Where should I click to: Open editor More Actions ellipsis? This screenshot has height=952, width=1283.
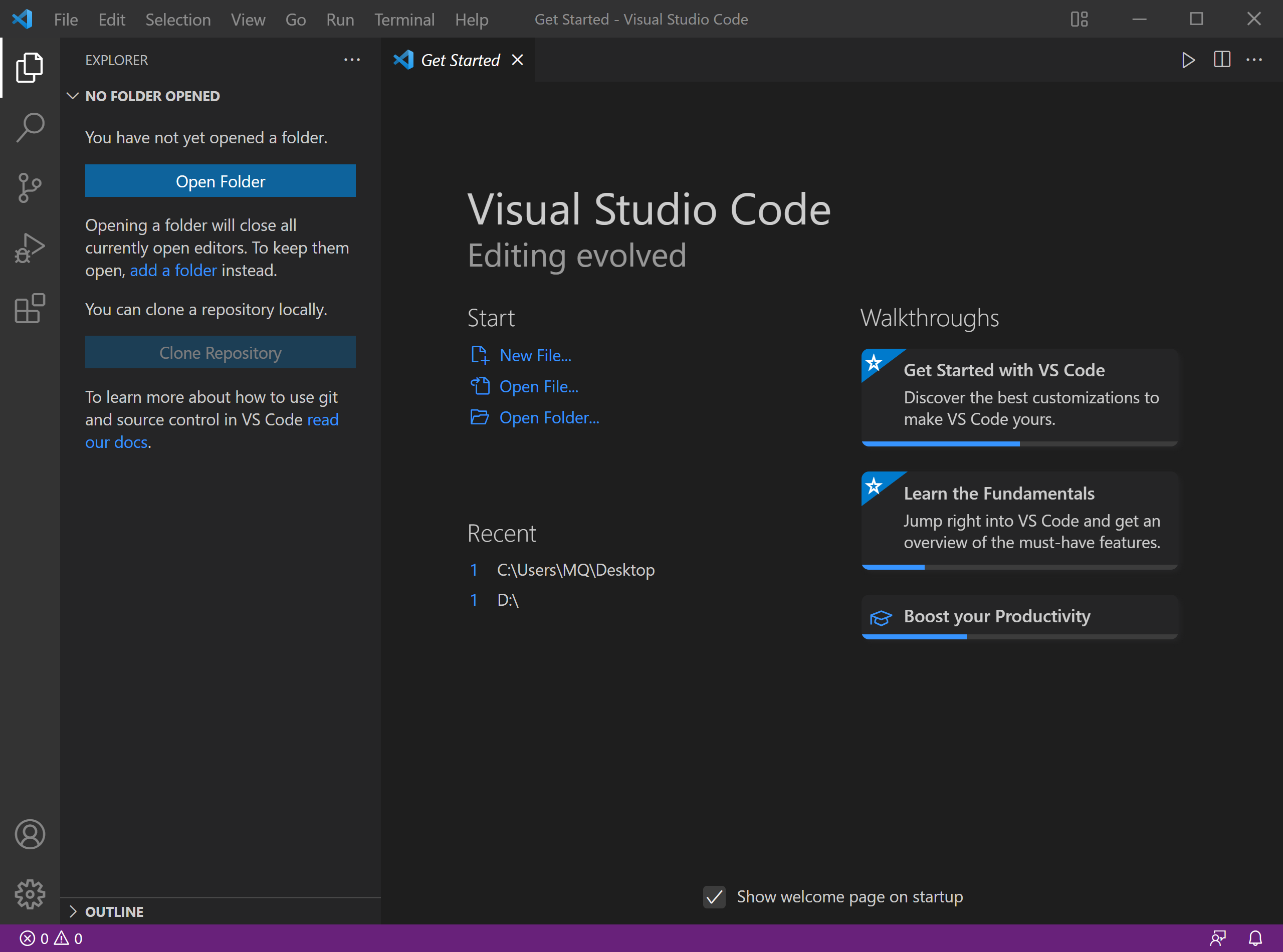coord(1254,60)
